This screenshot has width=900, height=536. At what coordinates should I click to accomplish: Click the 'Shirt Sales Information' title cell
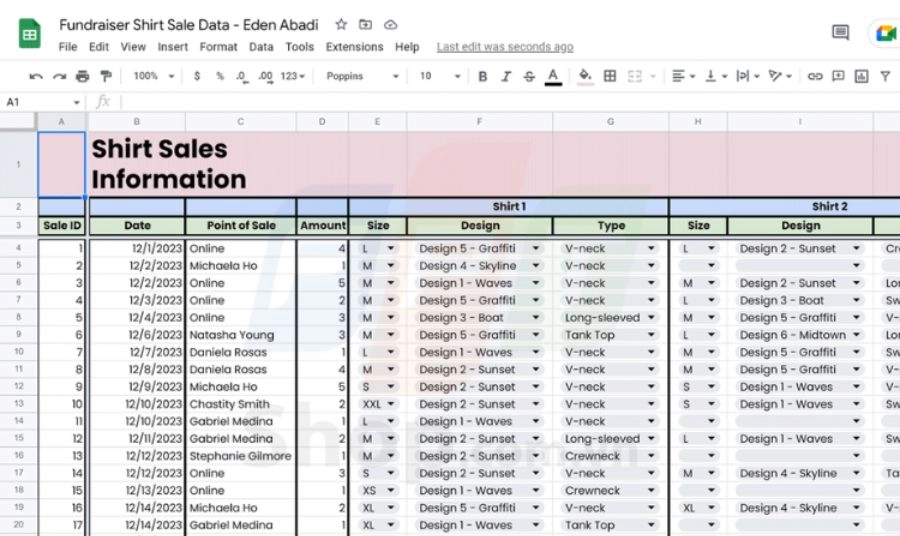[x=169, y=164]
